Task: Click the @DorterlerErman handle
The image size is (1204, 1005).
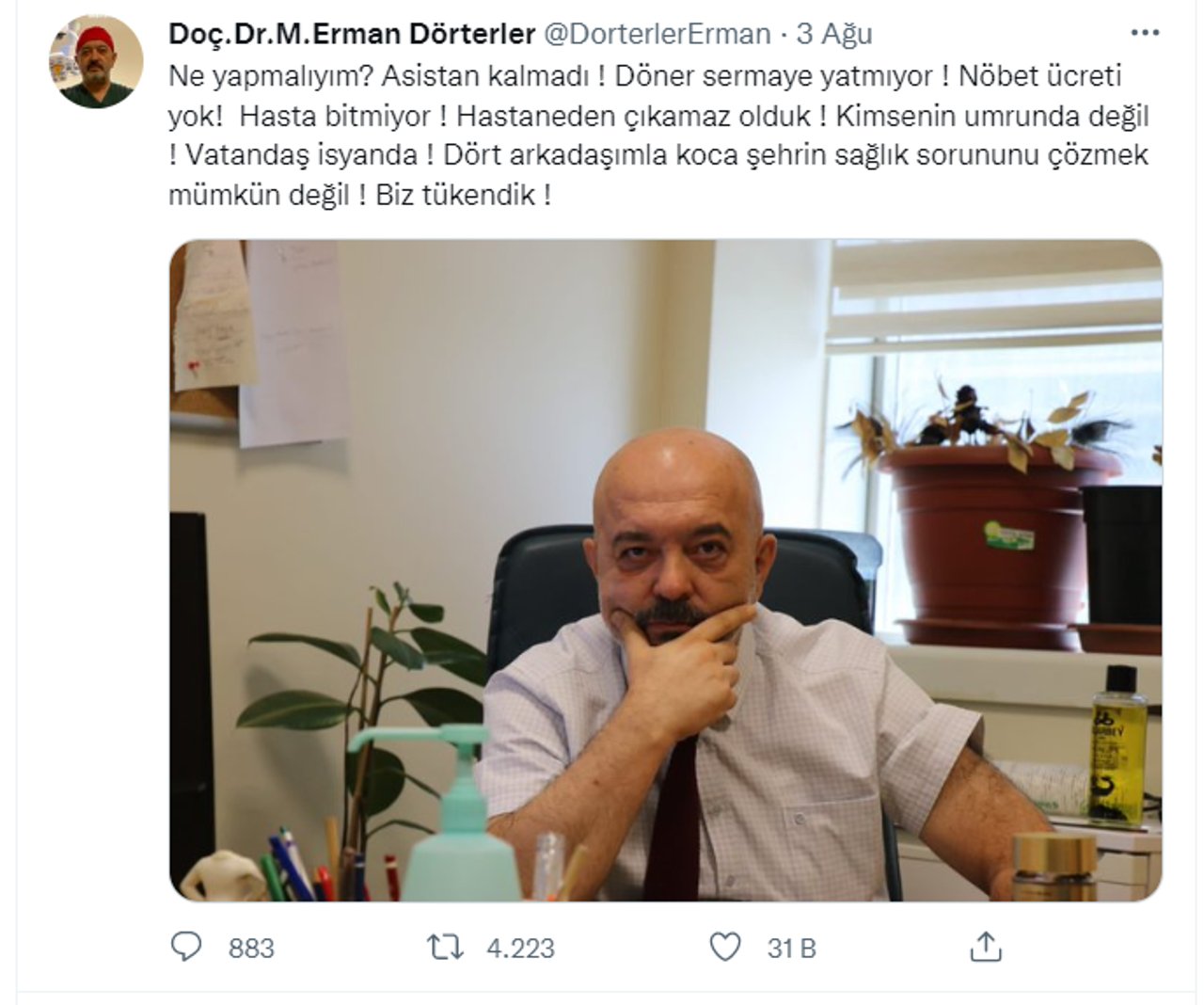Action: pos(657,34)
